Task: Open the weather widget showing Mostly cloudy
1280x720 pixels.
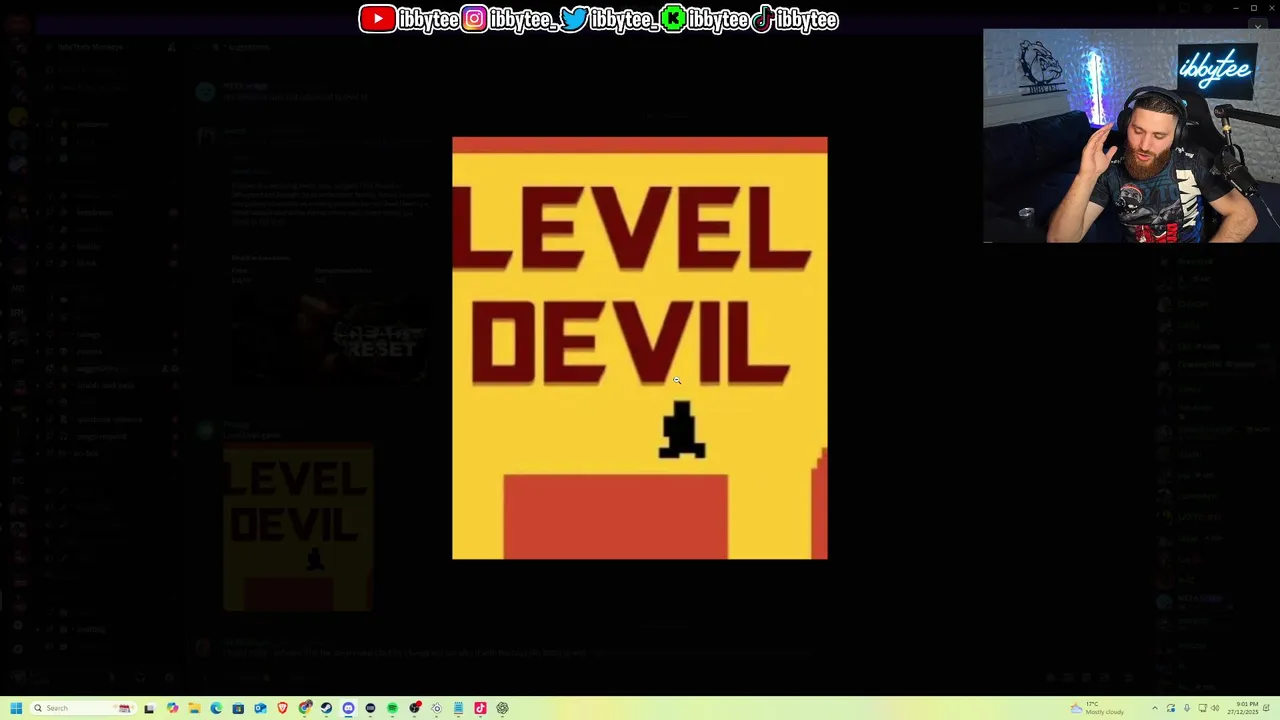Action: (x=1097, y=708)
